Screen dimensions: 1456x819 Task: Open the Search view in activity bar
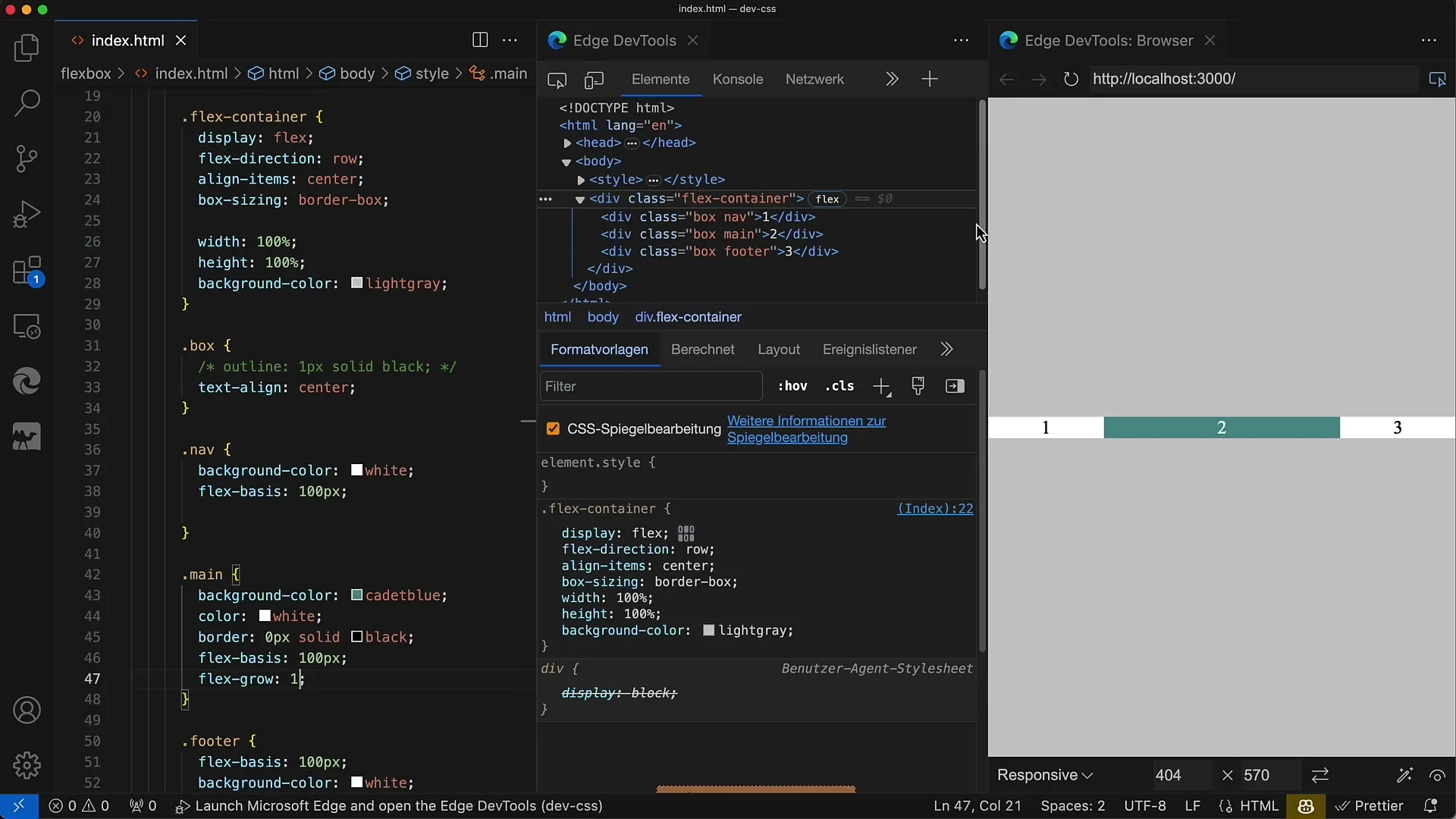click(x=27, y=103)
